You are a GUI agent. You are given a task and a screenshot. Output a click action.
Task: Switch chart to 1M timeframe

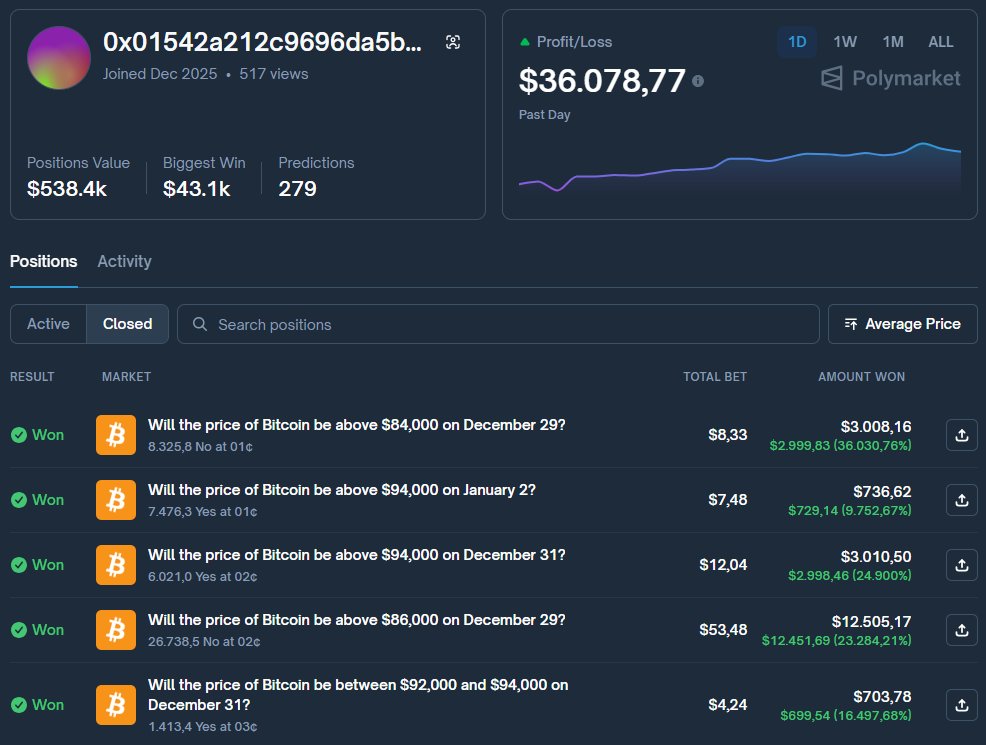[893, 42]
